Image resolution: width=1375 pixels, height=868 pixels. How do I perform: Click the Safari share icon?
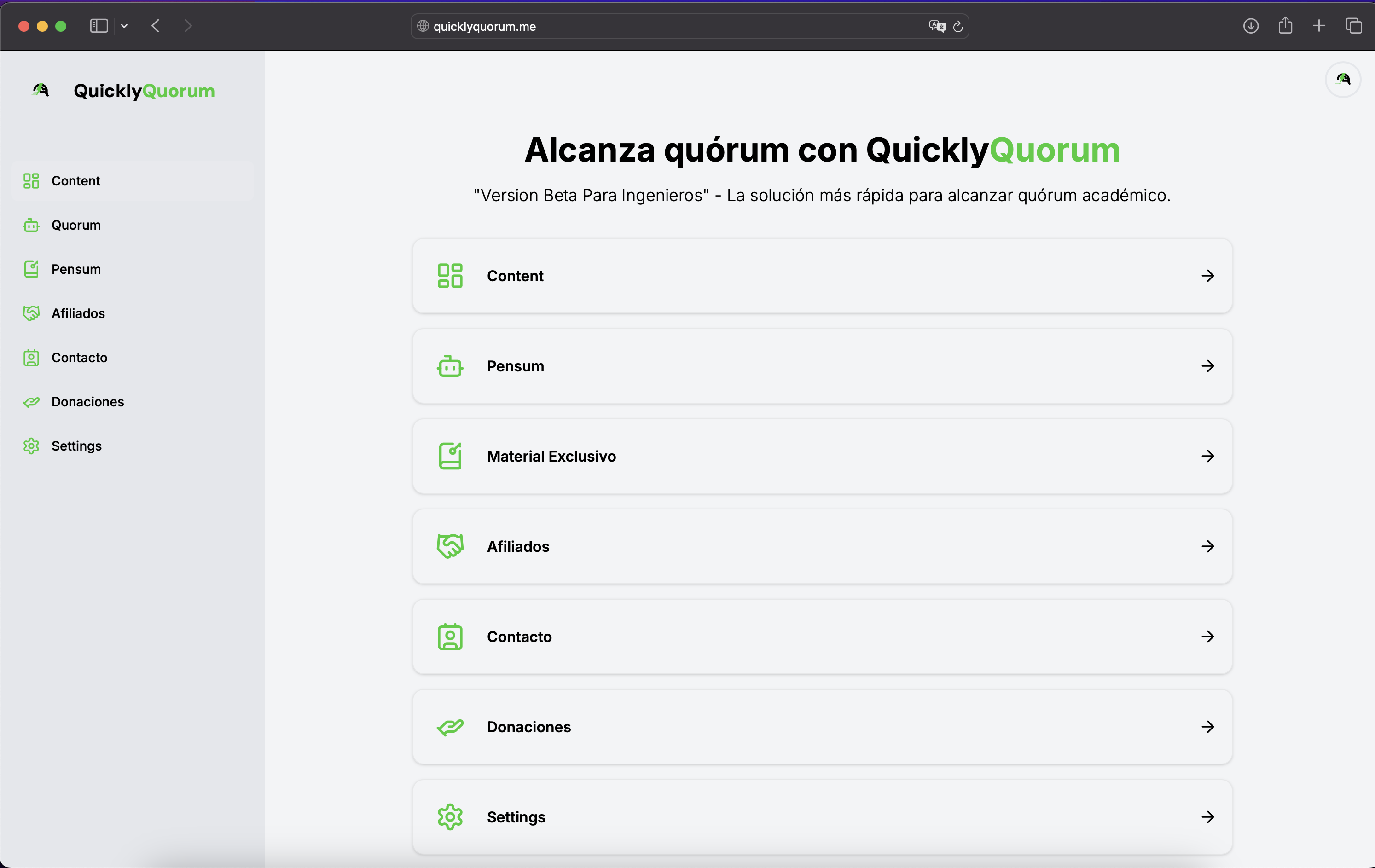1285,26
